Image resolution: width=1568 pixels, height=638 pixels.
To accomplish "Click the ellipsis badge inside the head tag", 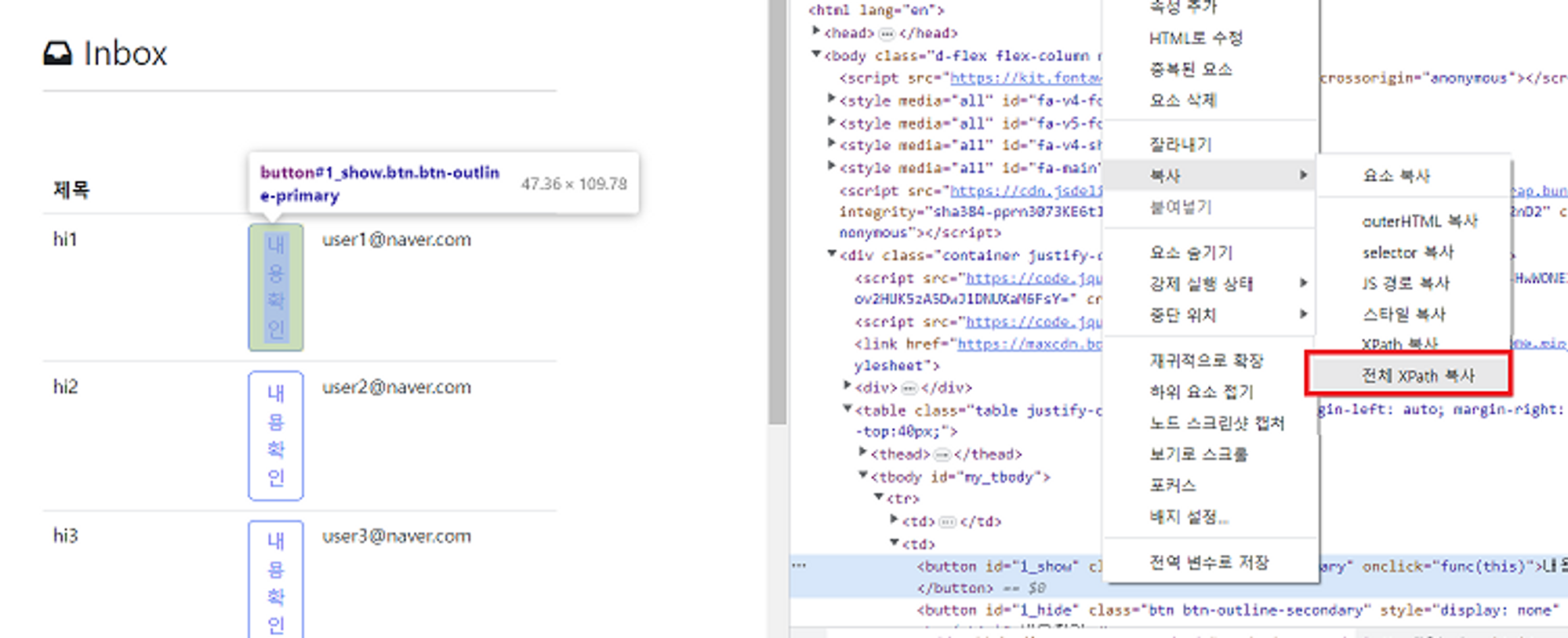I will click(887, 34).
